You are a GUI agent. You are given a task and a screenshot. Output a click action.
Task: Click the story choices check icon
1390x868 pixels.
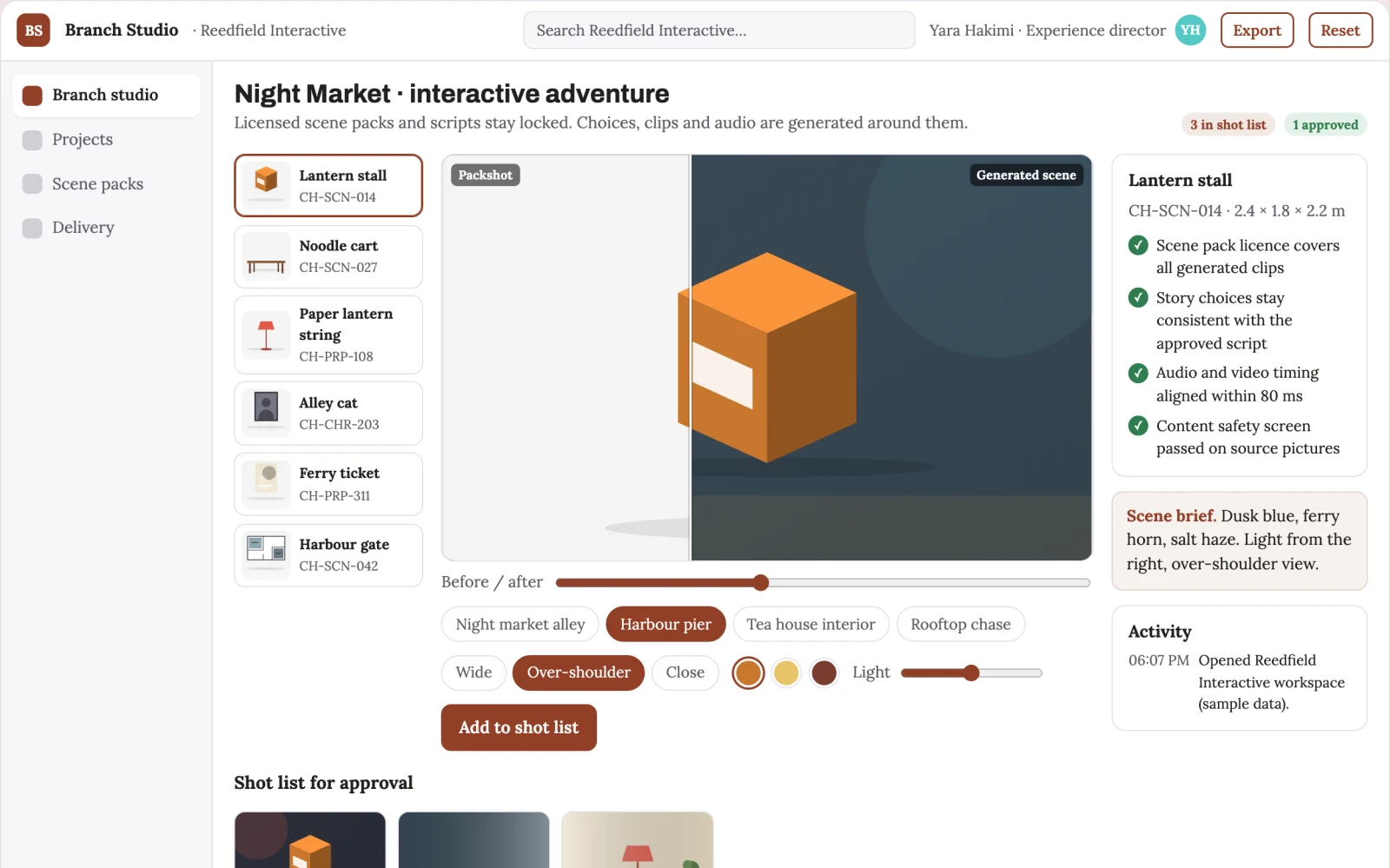point(1138,298)
